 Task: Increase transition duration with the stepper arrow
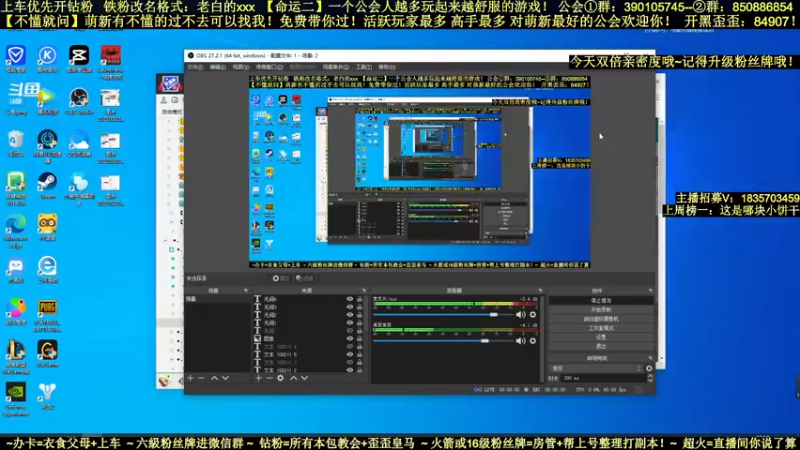(x=650, y=376)
